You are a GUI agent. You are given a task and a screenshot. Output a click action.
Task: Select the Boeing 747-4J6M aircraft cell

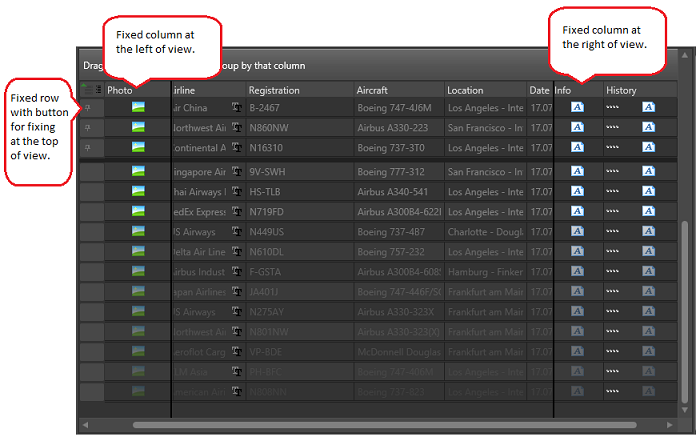point(399,108)
